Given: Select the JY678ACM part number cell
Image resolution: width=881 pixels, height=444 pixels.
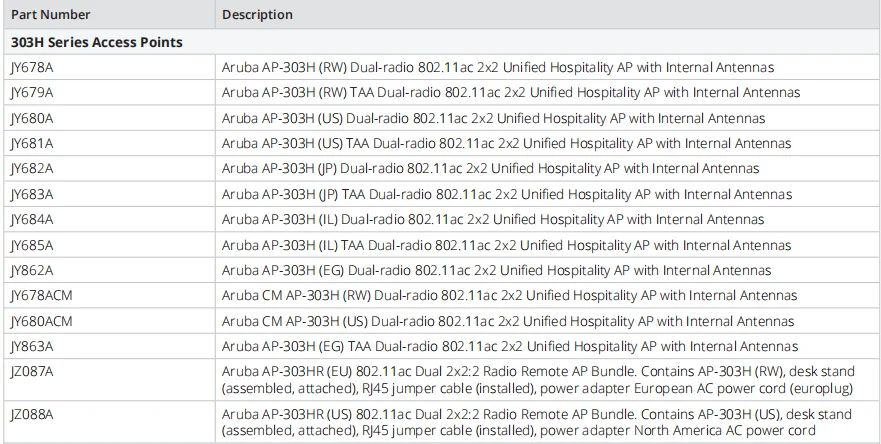Looking at the screenshot, I should 41,296.
